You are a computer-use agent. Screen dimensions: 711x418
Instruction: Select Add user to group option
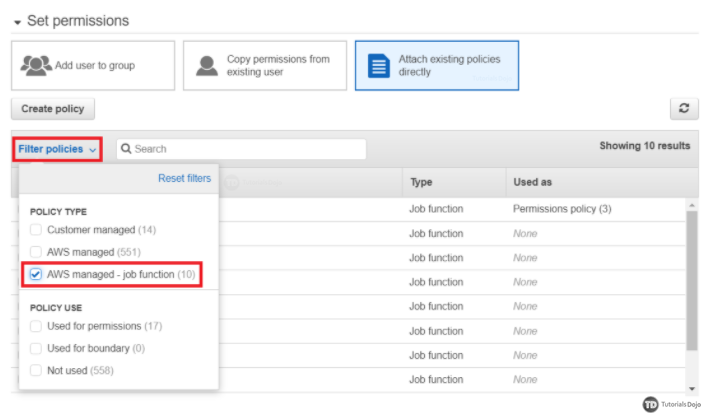93,66
